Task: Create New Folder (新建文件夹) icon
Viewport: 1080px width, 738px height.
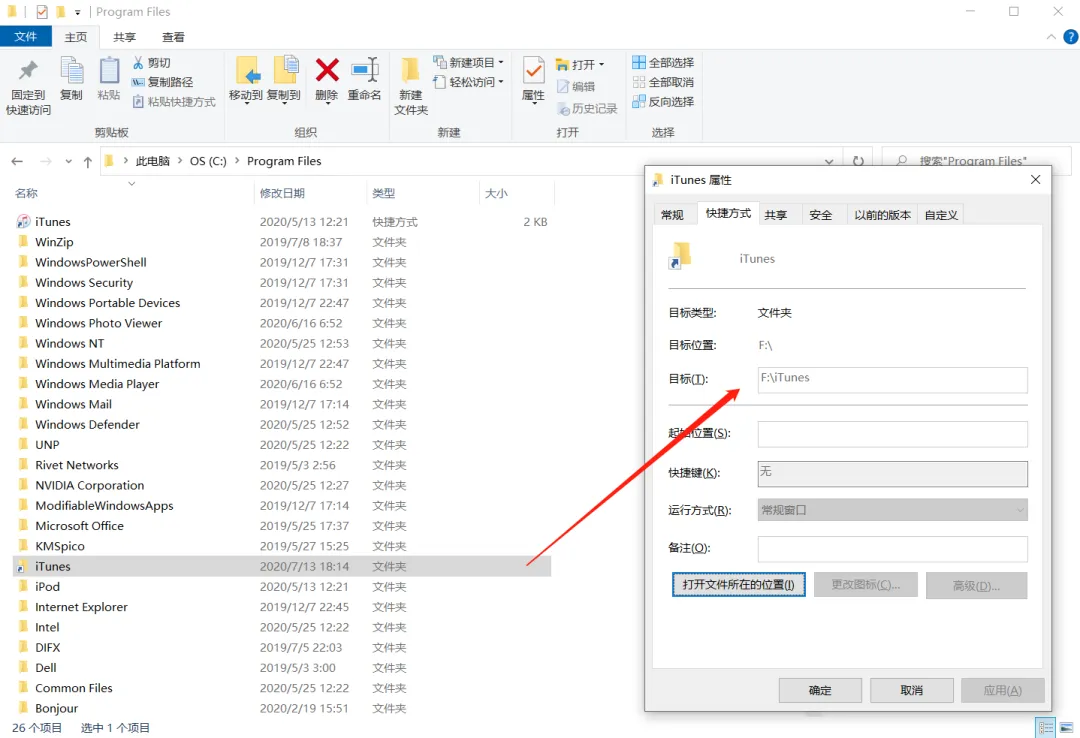Action: pos(411,71)
